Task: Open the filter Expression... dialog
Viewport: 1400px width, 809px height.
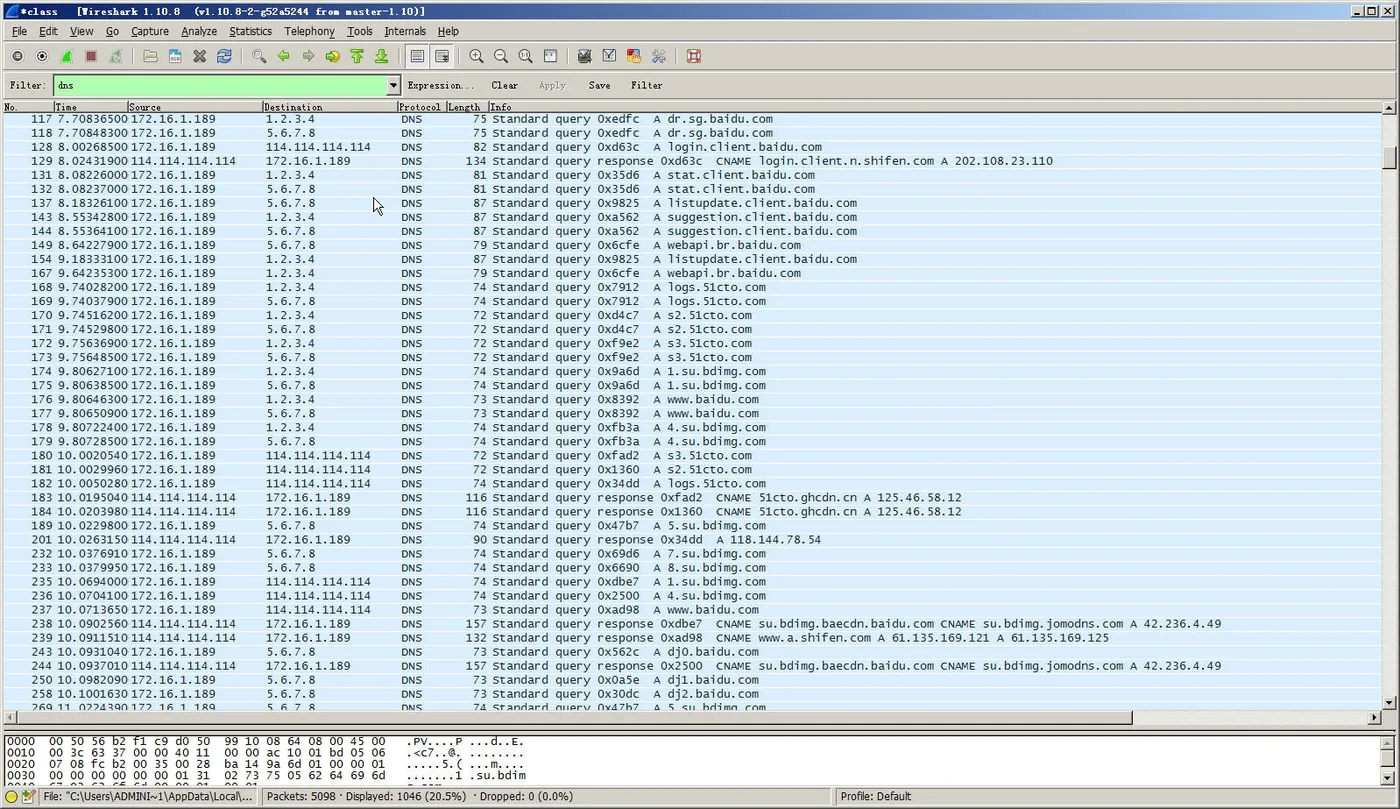Action: pyautogui.click(x=441, y=86)
